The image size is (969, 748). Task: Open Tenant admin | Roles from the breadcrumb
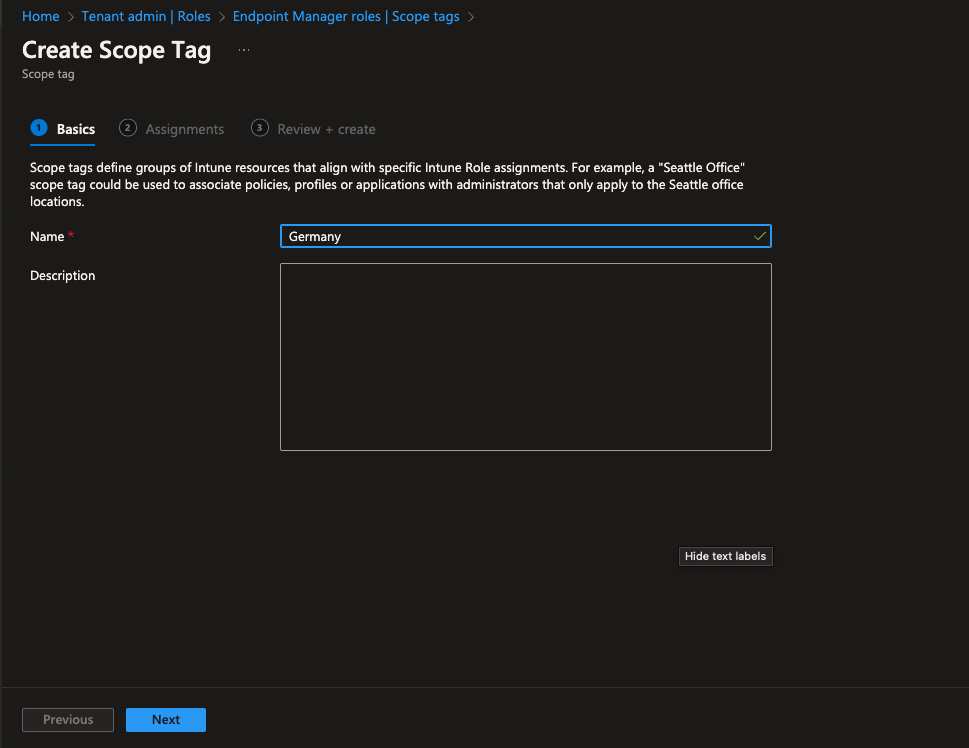(145, 16)
